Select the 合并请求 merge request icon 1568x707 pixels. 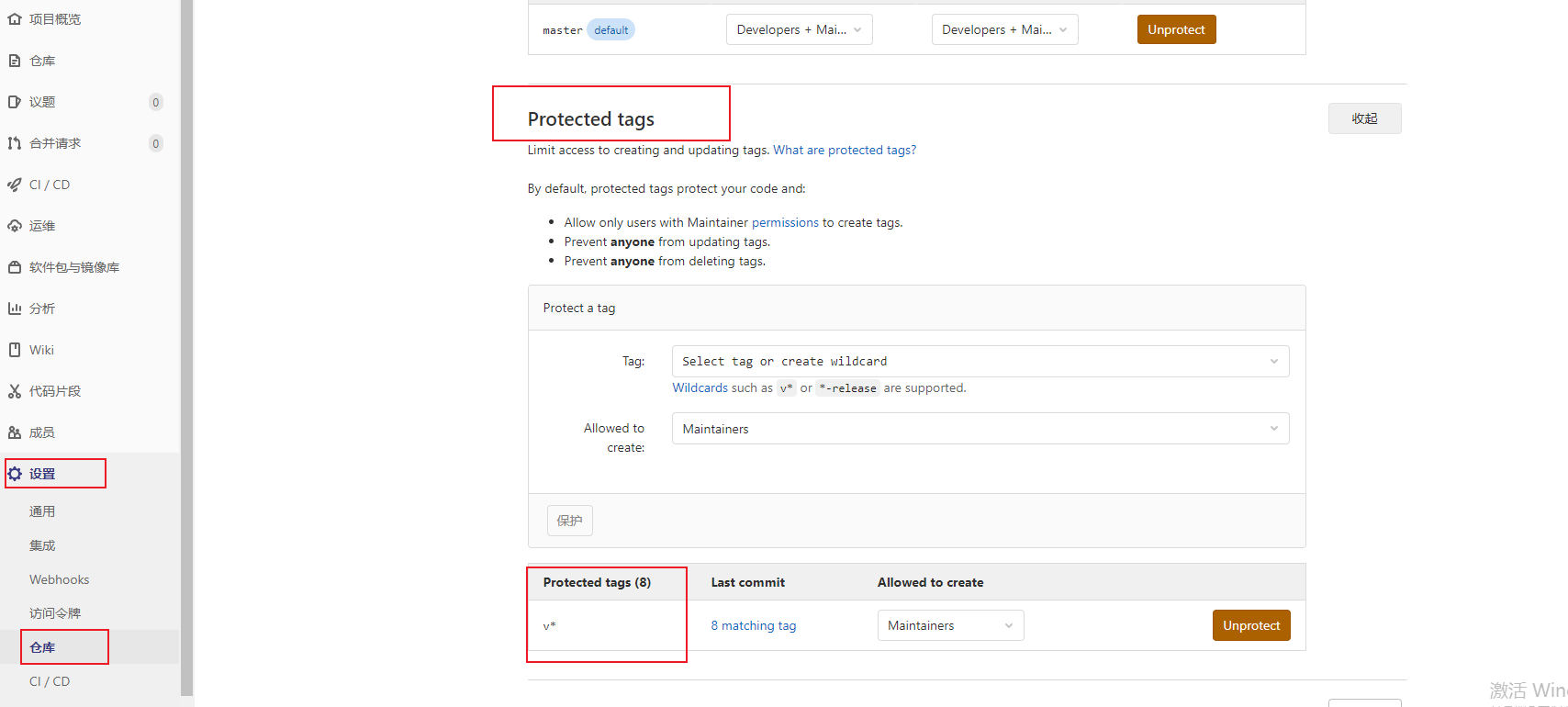[x=15, y=143]
